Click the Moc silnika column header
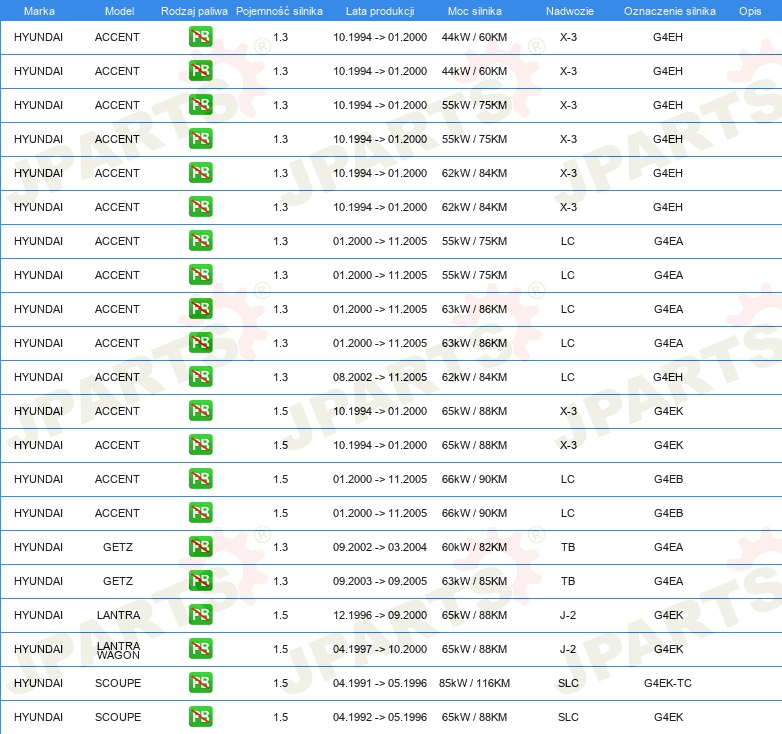Viewport: 782px width, 734px height. click(x=474, y=11)
